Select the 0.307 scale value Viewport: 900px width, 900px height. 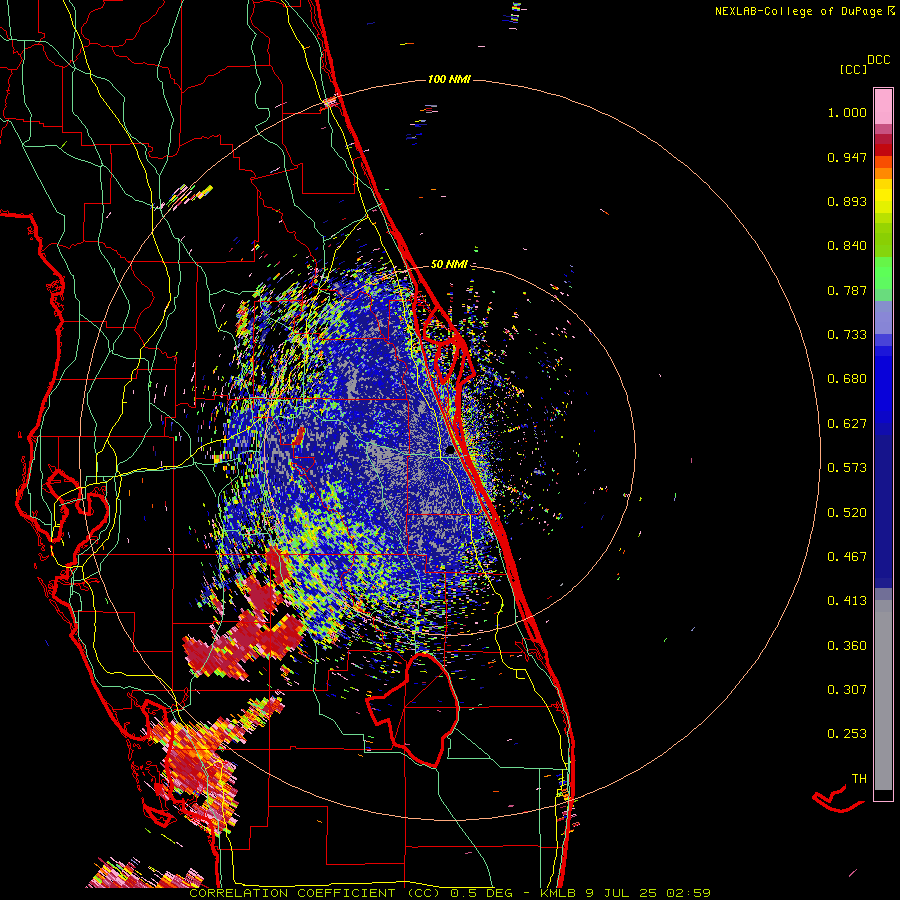coord(847,689)
